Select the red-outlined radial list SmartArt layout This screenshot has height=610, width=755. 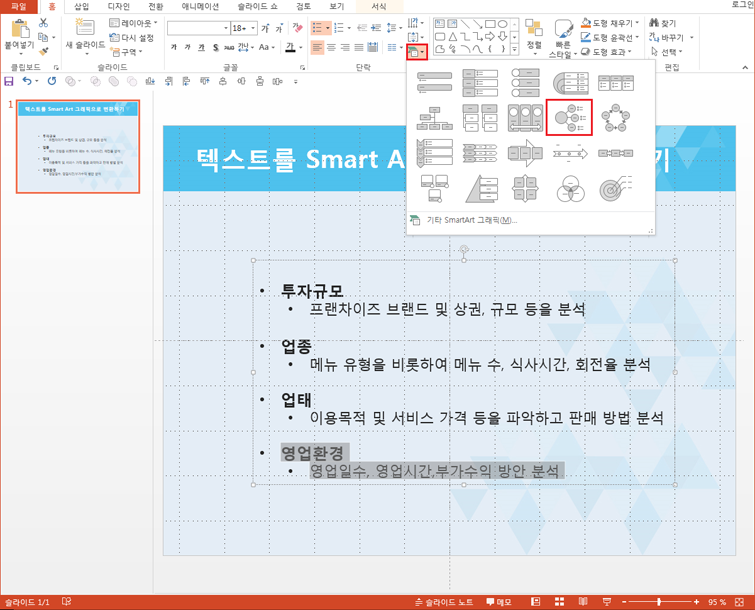(x=569, y=118)
